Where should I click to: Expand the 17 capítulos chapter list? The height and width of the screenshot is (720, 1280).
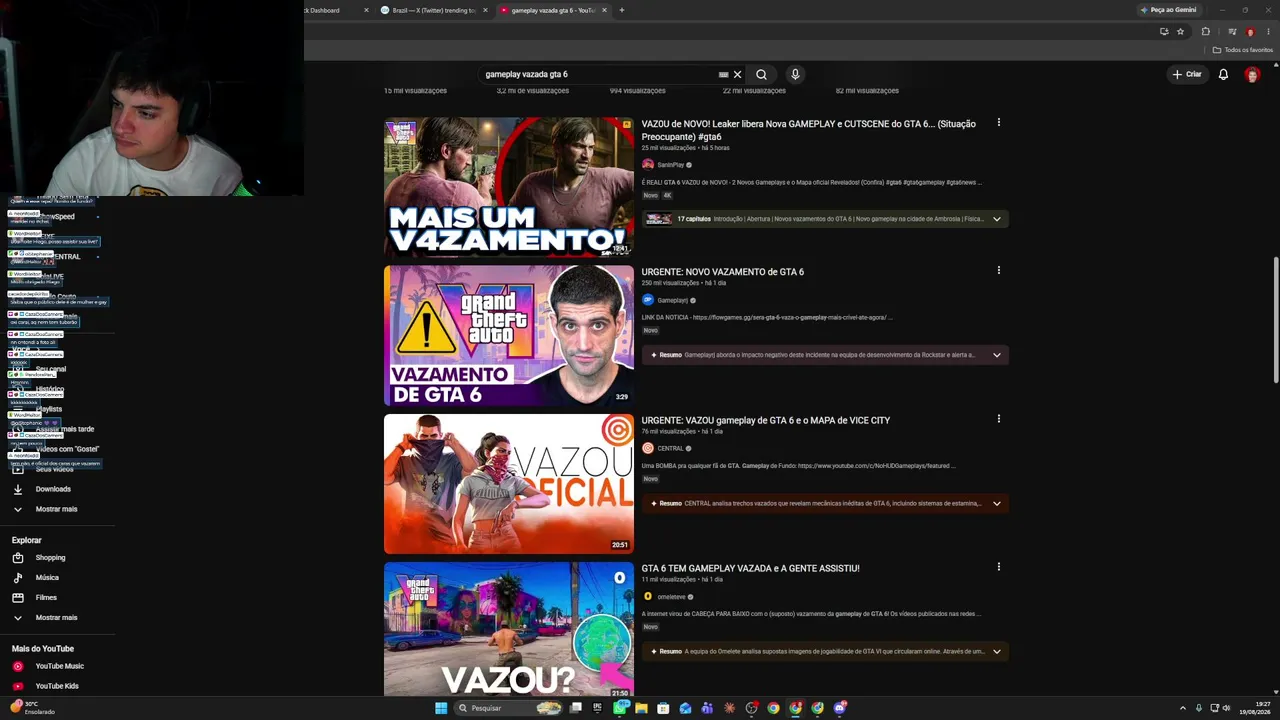tap(996, 219)
